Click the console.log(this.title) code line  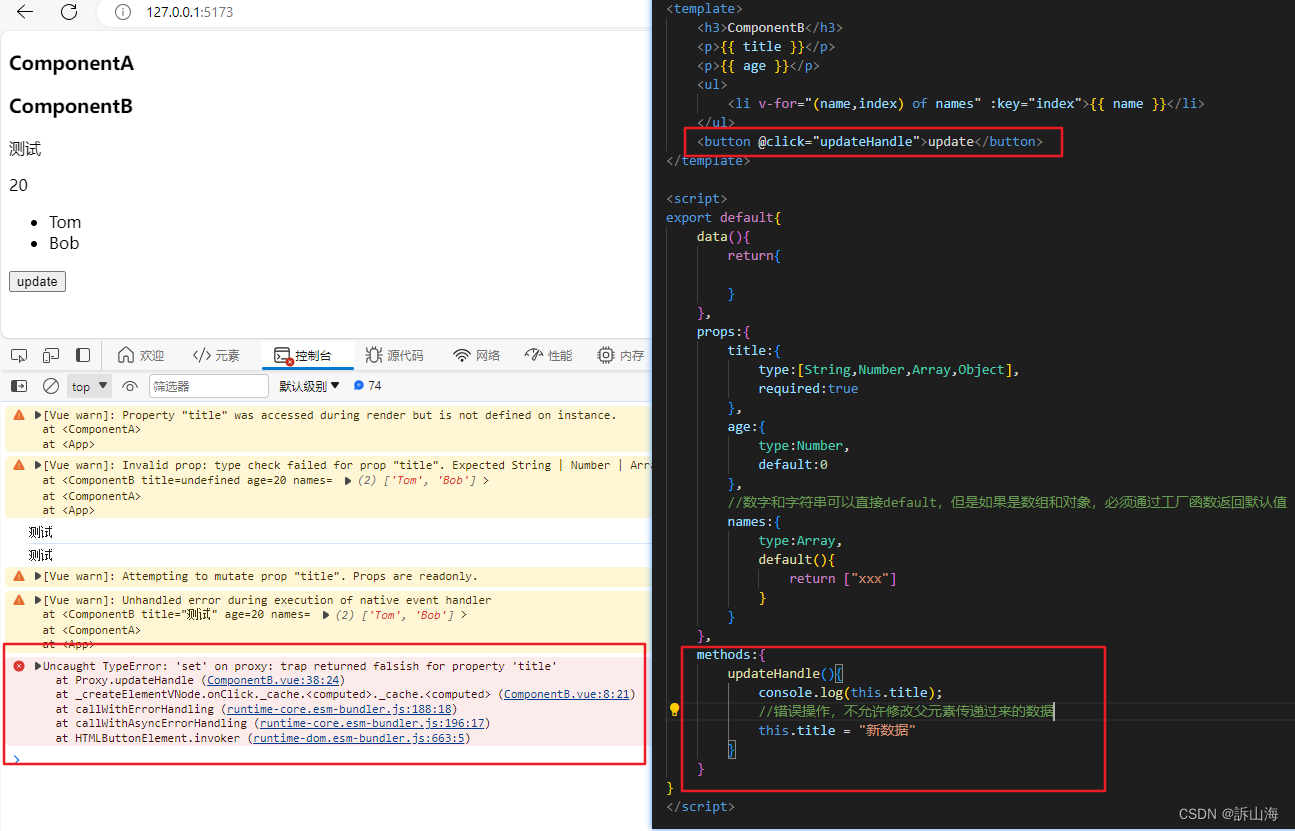[x=850, y=692]
